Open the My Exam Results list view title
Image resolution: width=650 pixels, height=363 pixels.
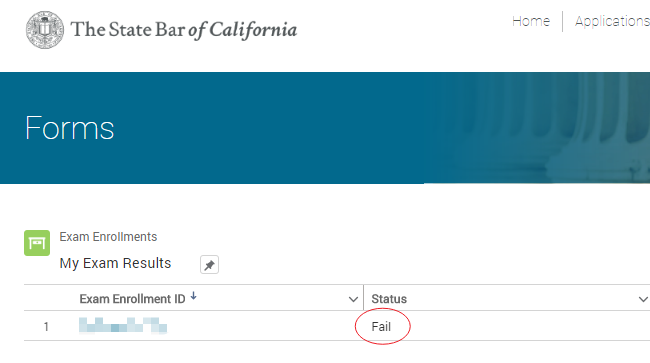click(x=115, y=263)
